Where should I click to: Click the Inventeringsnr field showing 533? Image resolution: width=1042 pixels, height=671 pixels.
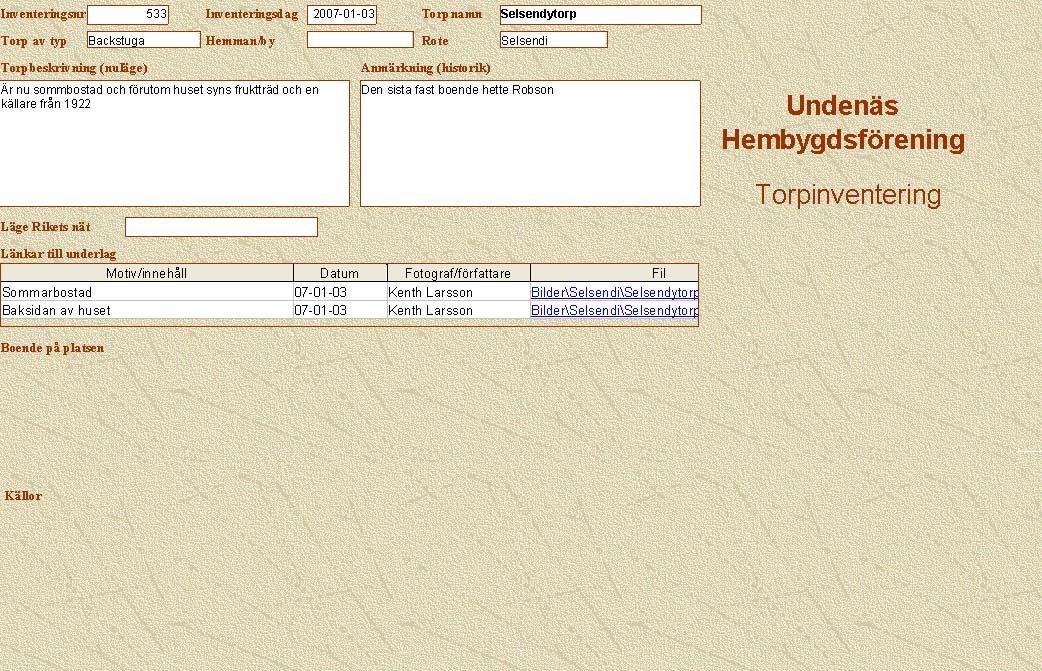point(128,15)
